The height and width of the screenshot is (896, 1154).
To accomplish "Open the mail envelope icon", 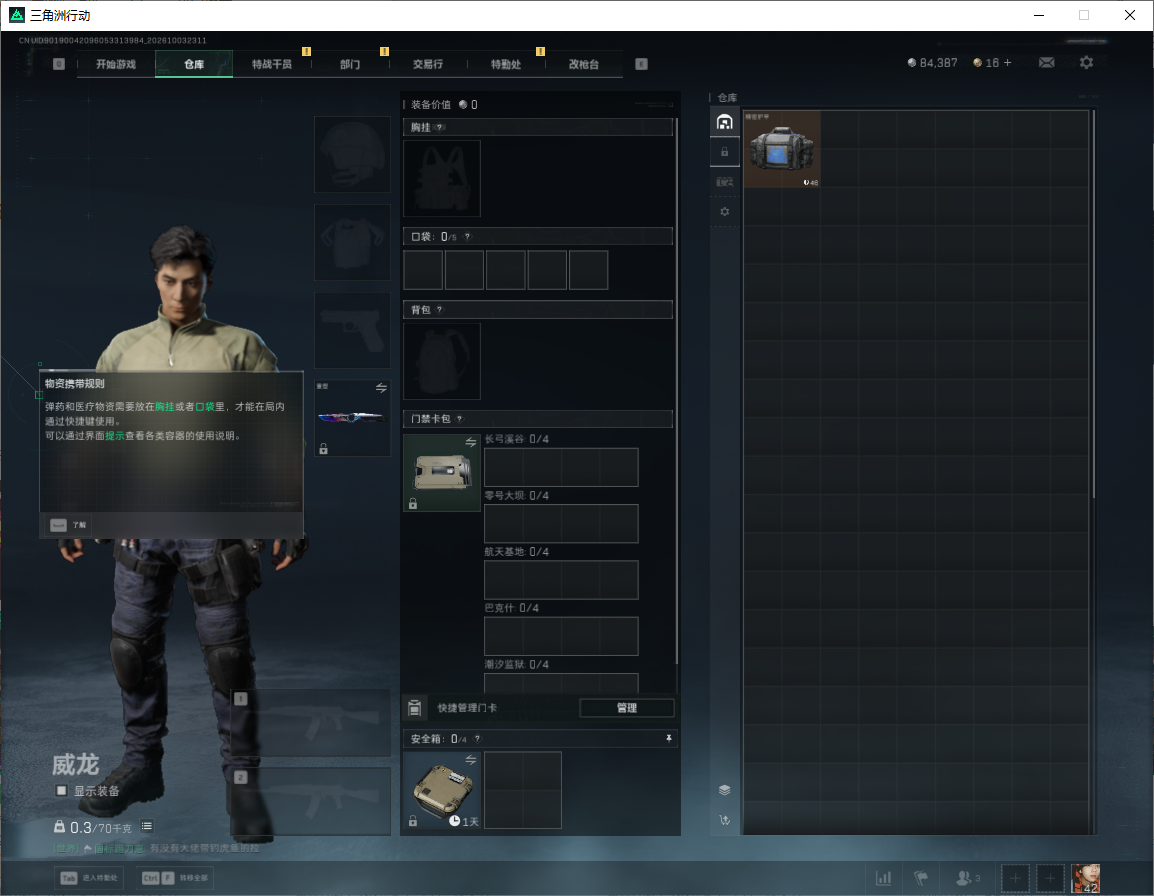I will coord(1046,63).
